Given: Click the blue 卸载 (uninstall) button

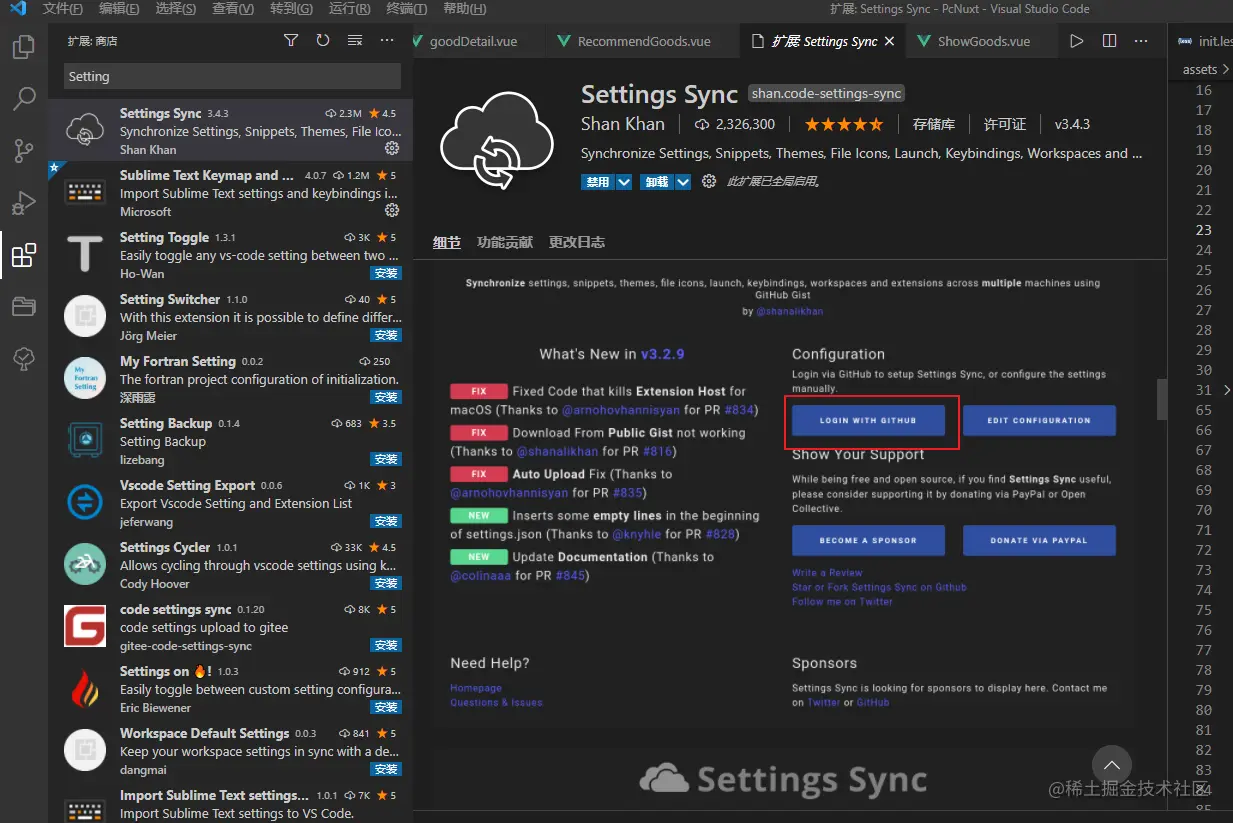Looking at the screenshot, I should 656,182.
